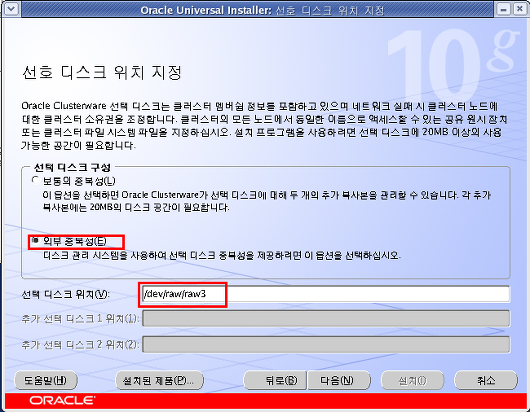Click the 선택 디스크 위치(V): label
Image resolution: width=530 pixels, height=412 pixels.
coord(66,294)
